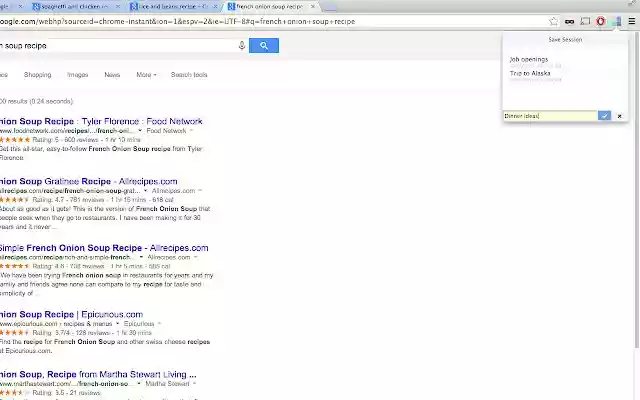This screenshot has width=640, height=400.
Task: Open the Shopping results filter
Action: 38,75
